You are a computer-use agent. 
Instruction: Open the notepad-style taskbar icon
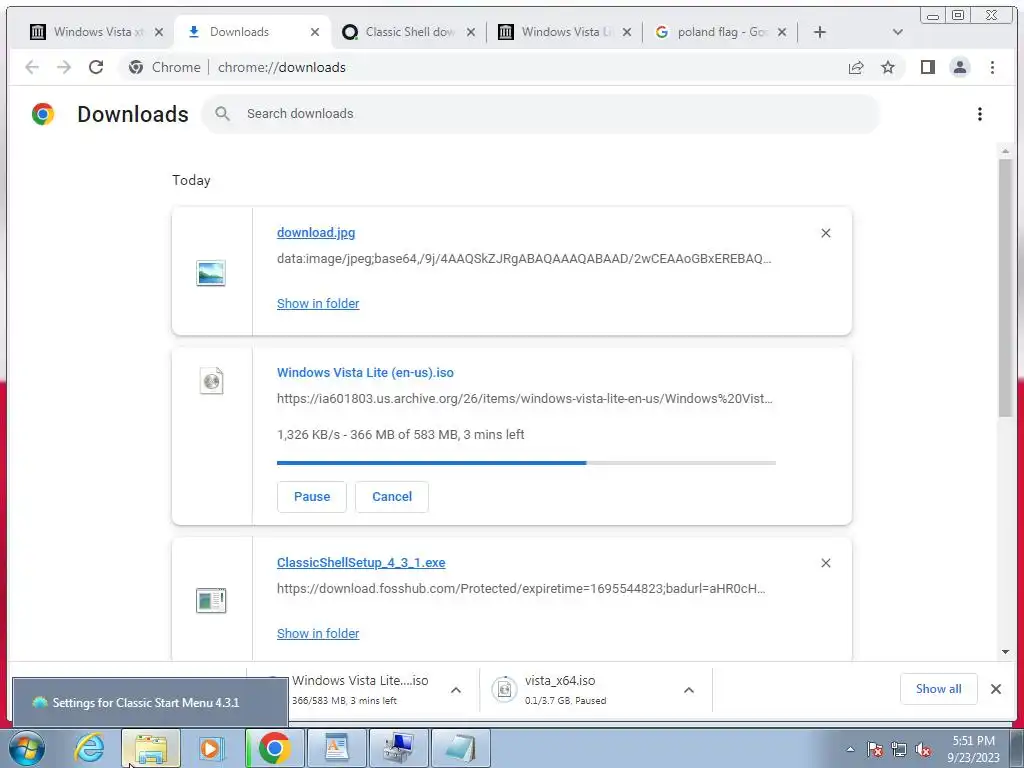[x=460, y=748]
